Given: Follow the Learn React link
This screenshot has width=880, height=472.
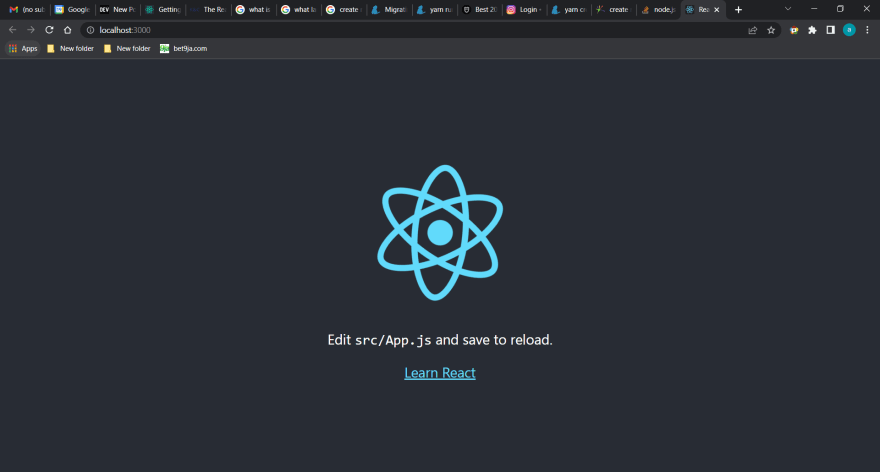Looking at the screenshot, I should pyautogui.click(x=440, y=373).
